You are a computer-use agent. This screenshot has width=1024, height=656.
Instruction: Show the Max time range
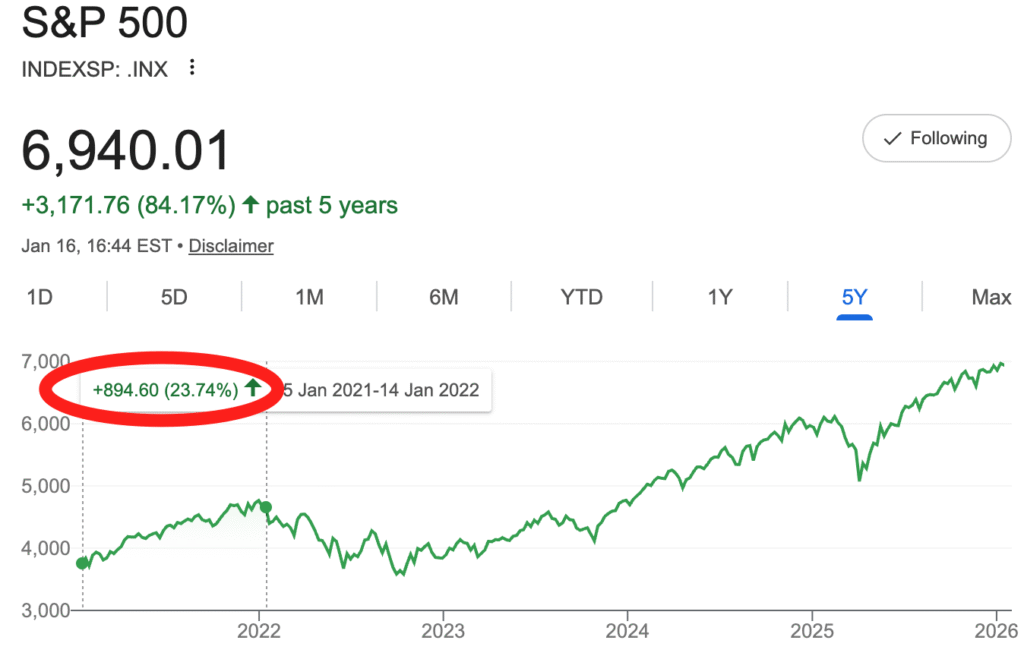coord(991,297)
